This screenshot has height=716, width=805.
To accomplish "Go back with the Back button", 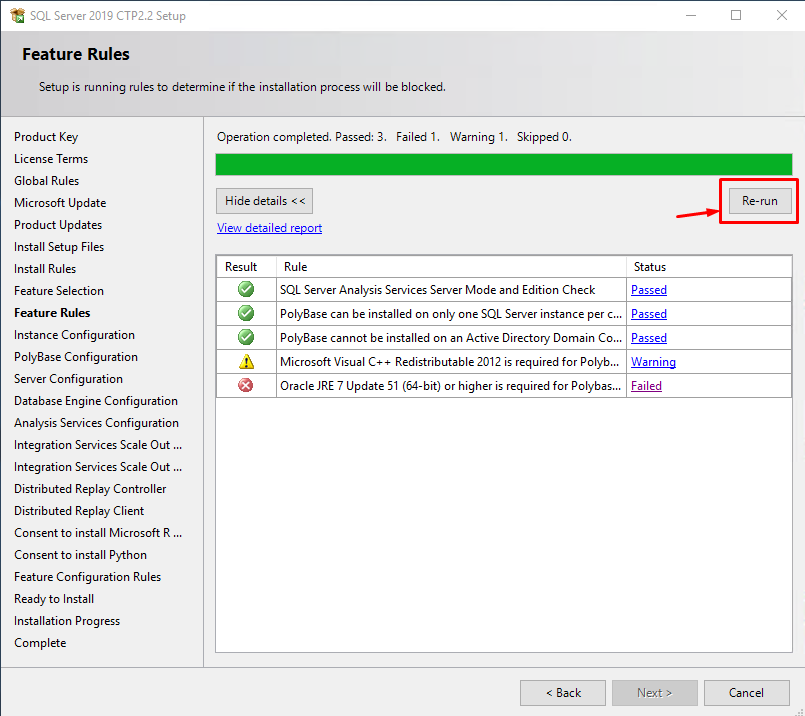I will 563,693.
